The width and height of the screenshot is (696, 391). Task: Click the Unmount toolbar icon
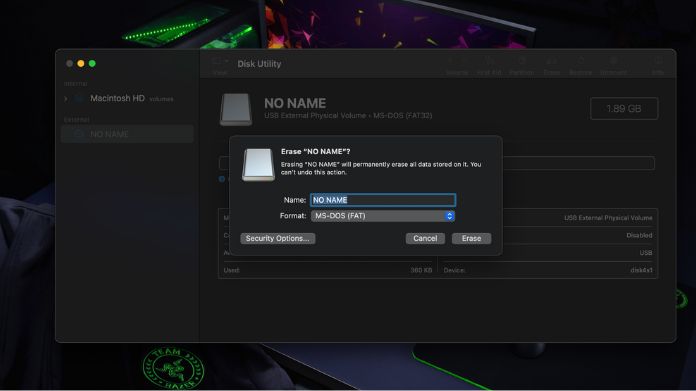613,65
